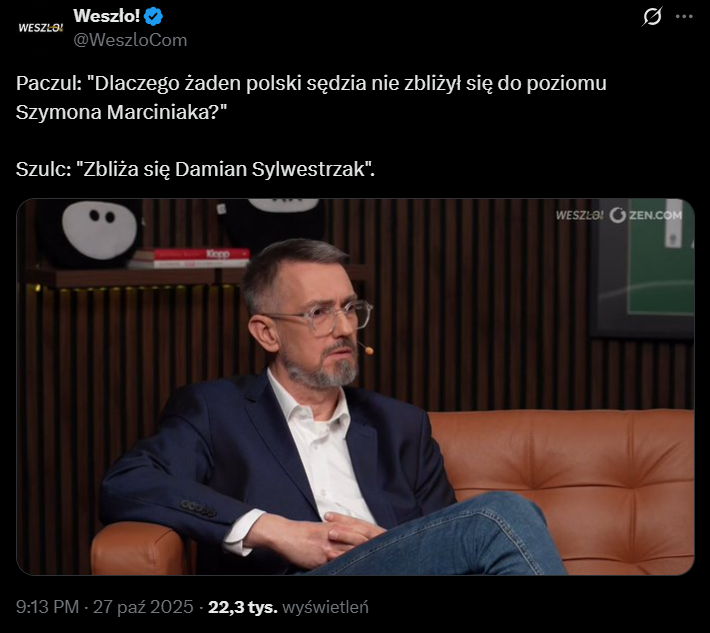
Task: Open the Weszło! profile avatar
Action: [x=40, y=28]
